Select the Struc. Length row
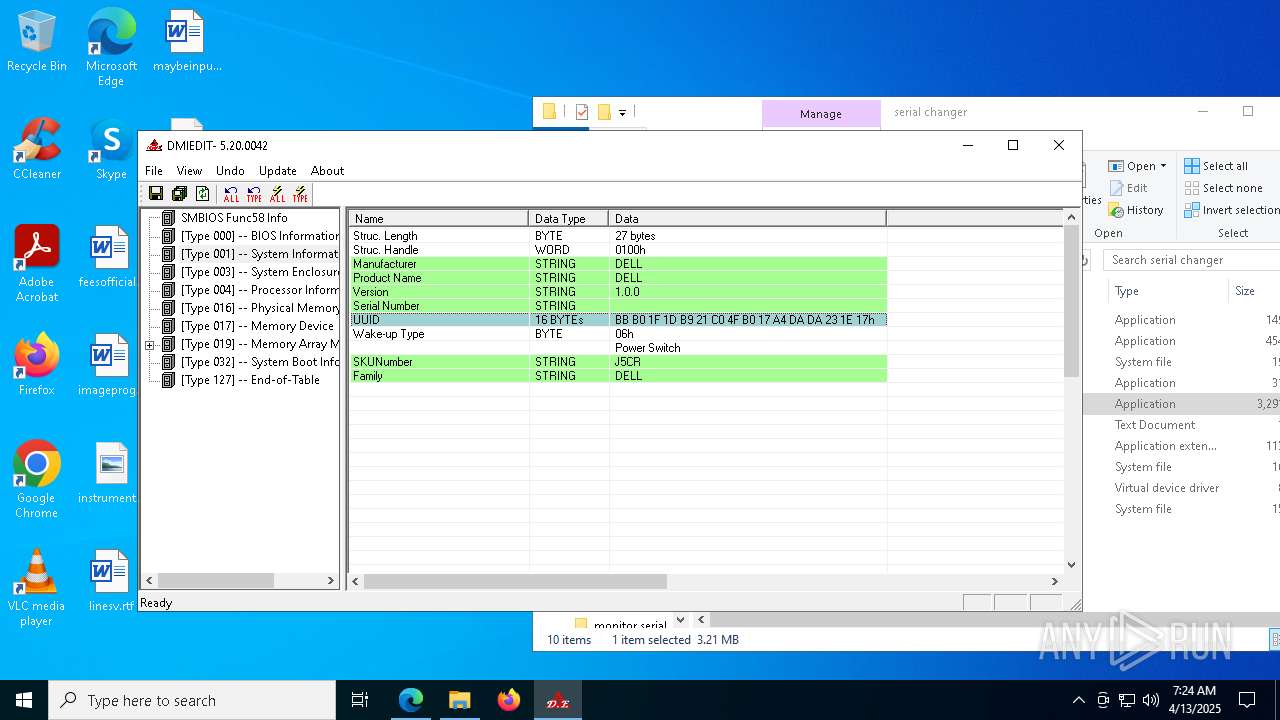This screenshot has height=720, width=1280. click(618, 236)
